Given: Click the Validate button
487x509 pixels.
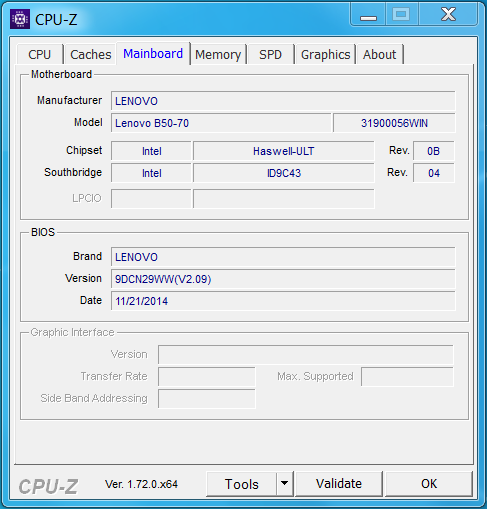Looking at the screenshot, I should pyautogui.click(x=339, y=484).
